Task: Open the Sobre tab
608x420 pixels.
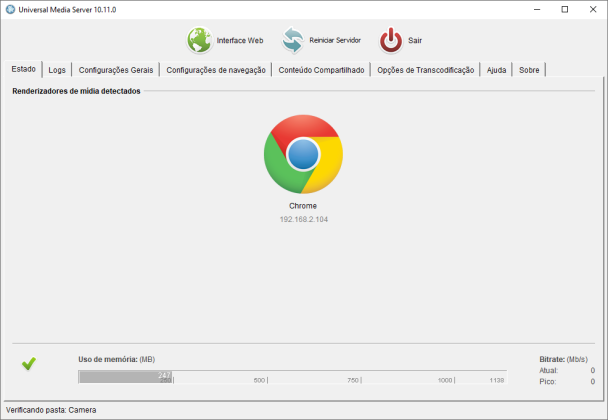Action: point(529,70)
